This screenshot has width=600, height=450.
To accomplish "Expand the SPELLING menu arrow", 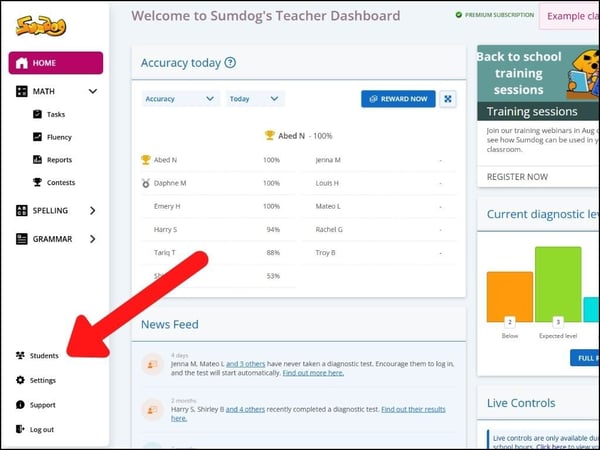I will [93, 210].
